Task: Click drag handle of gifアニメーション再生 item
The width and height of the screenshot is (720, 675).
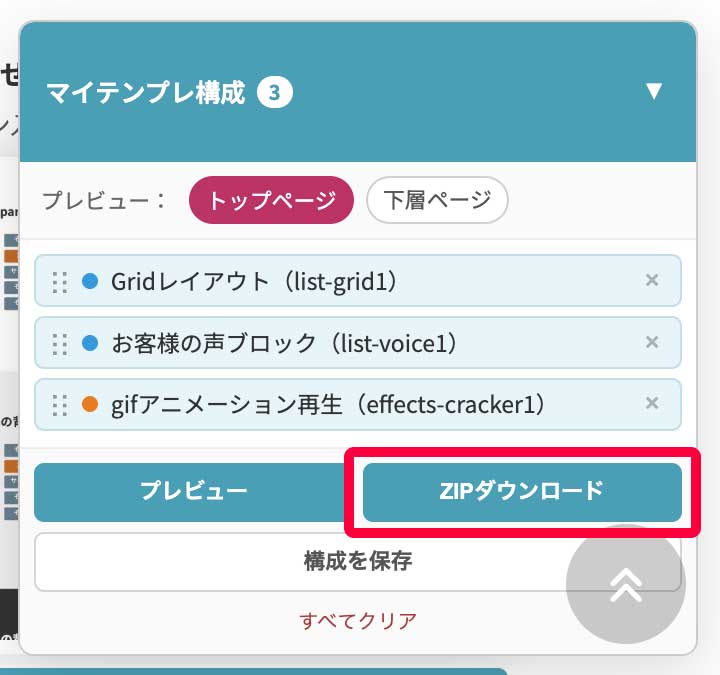Action: [59, 405]
